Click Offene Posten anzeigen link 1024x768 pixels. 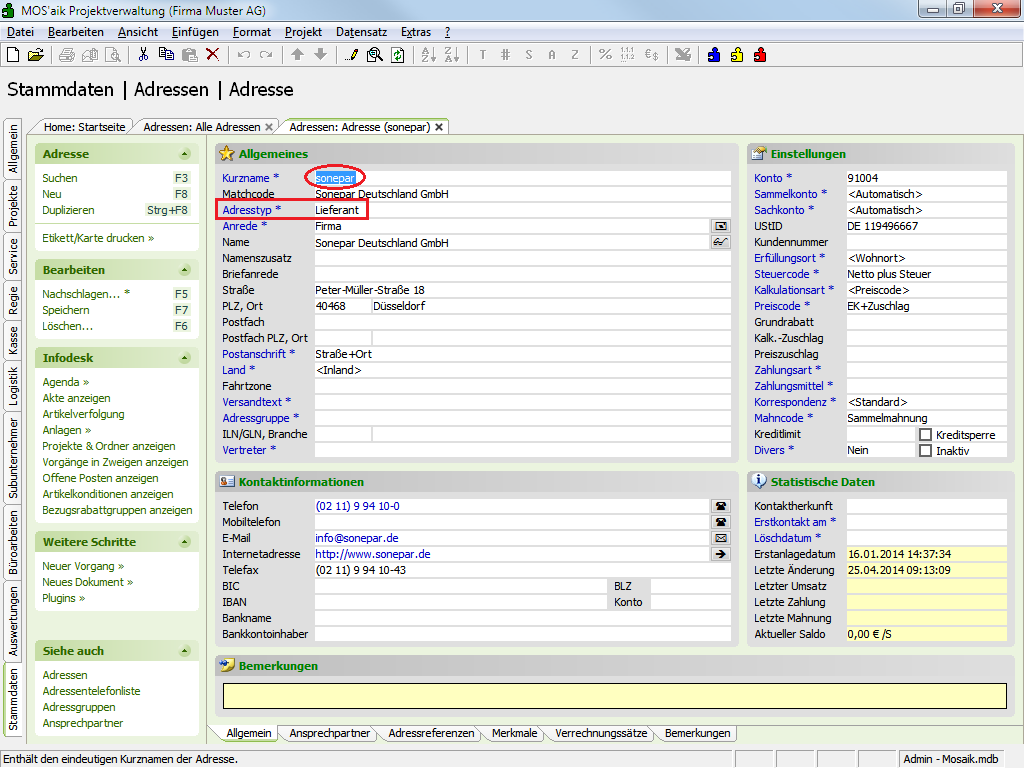click(x=99, y=478)
